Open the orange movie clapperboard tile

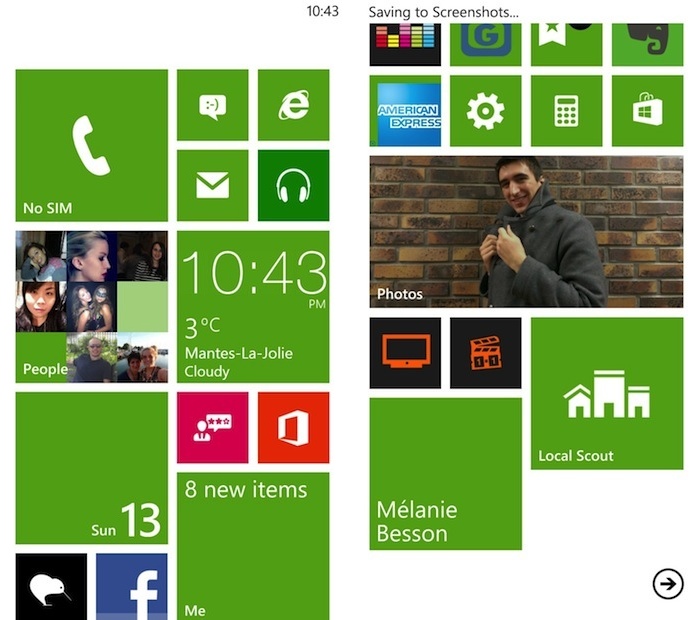pos(485,353)
